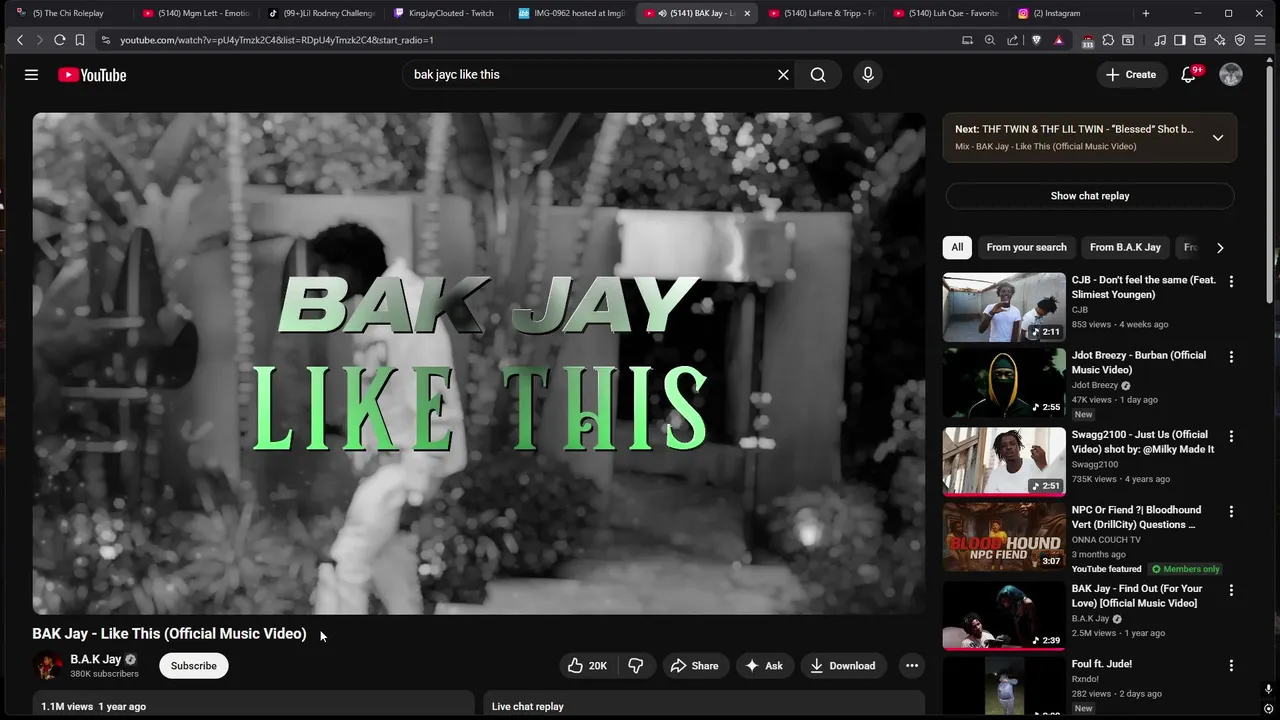Screen dimensions: 1280x720
Task: Open Brave Wallet icon
Action: [x=1200, y=40]
